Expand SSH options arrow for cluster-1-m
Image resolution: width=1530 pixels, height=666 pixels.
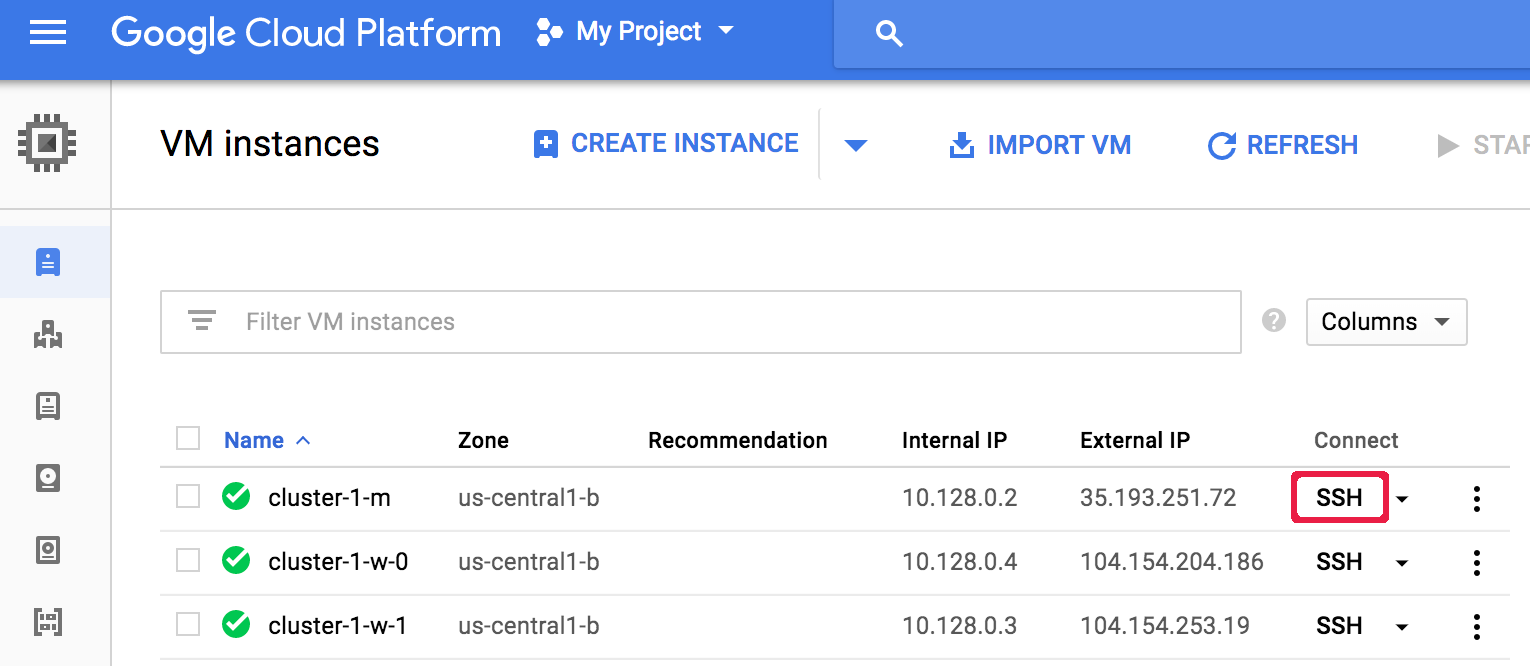click(1402, 499)
